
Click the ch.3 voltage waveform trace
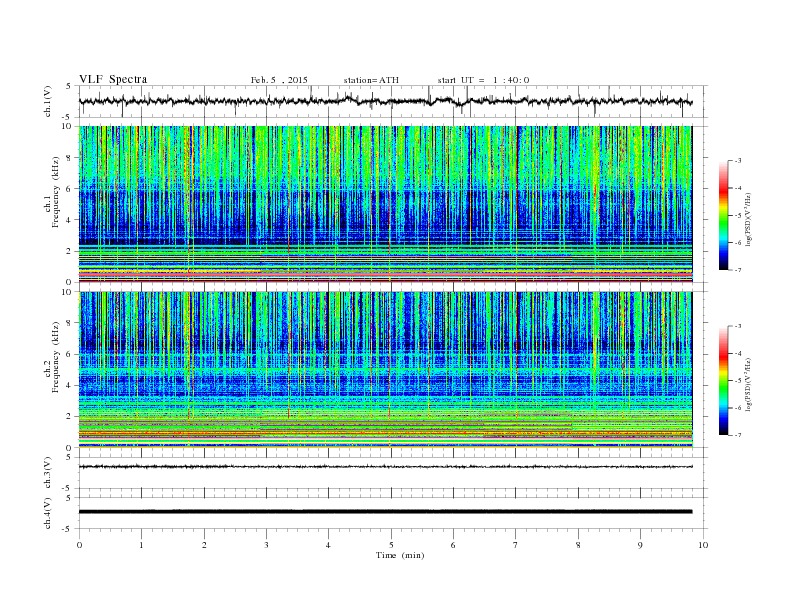click(x=386, y=467)
